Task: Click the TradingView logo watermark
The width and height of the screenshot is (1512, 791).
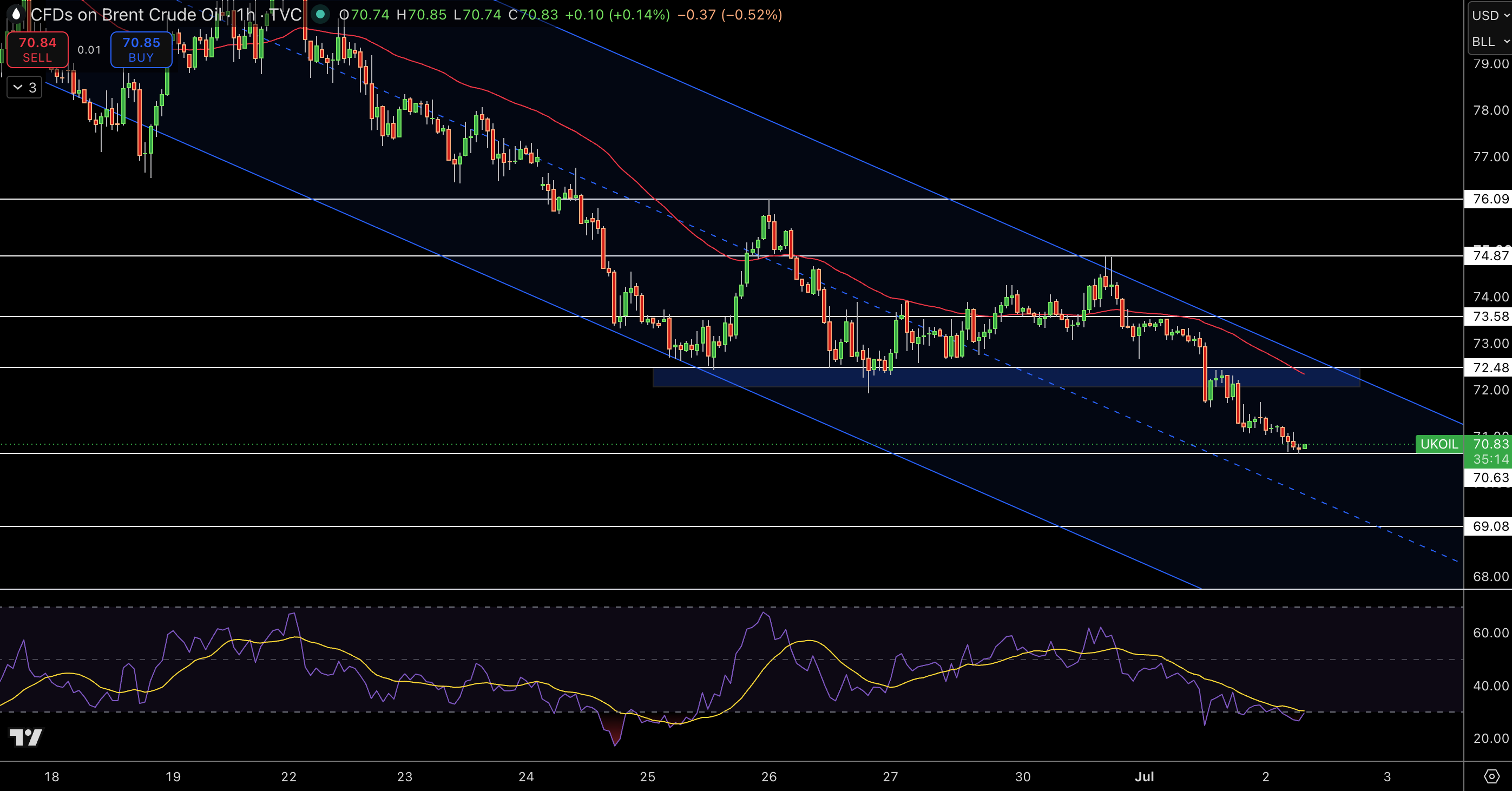Action: coord(26,737)
